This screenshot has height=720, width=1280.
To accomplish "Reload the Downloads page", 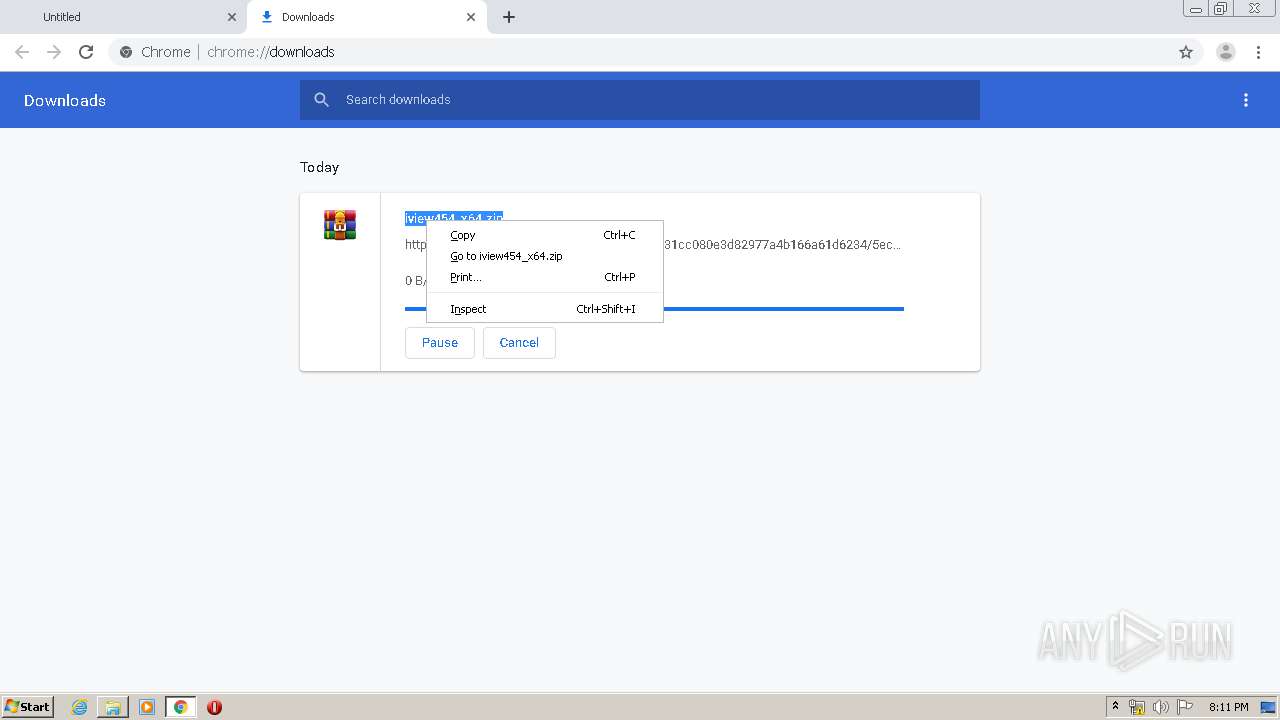I will click(x=86, y=52).
